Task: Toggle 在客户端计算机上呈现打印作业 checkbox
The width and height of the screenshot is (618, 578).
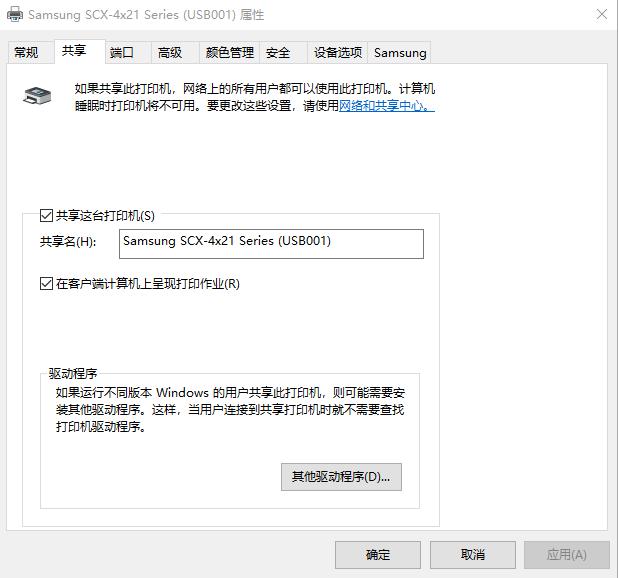Action: [47, 283]
